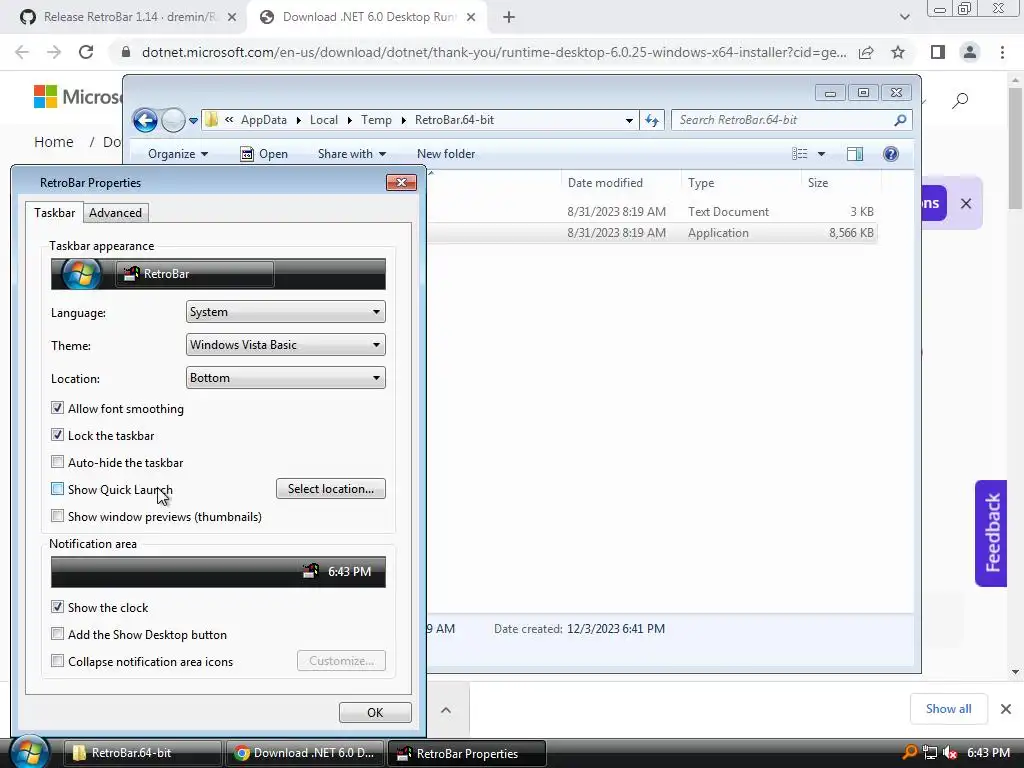The height and width of the screenshot is (768, 1024).
Task: Select the Application file row of 8,566 KB
Action: [653, 232]
